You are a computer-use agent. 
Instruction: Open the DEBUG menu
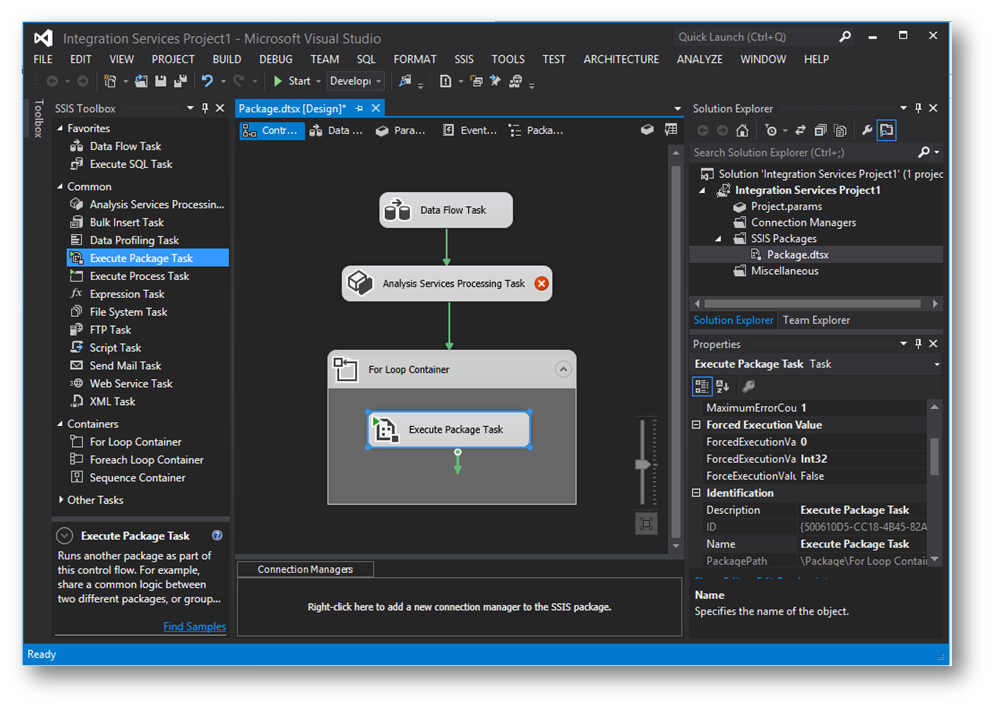276,59
